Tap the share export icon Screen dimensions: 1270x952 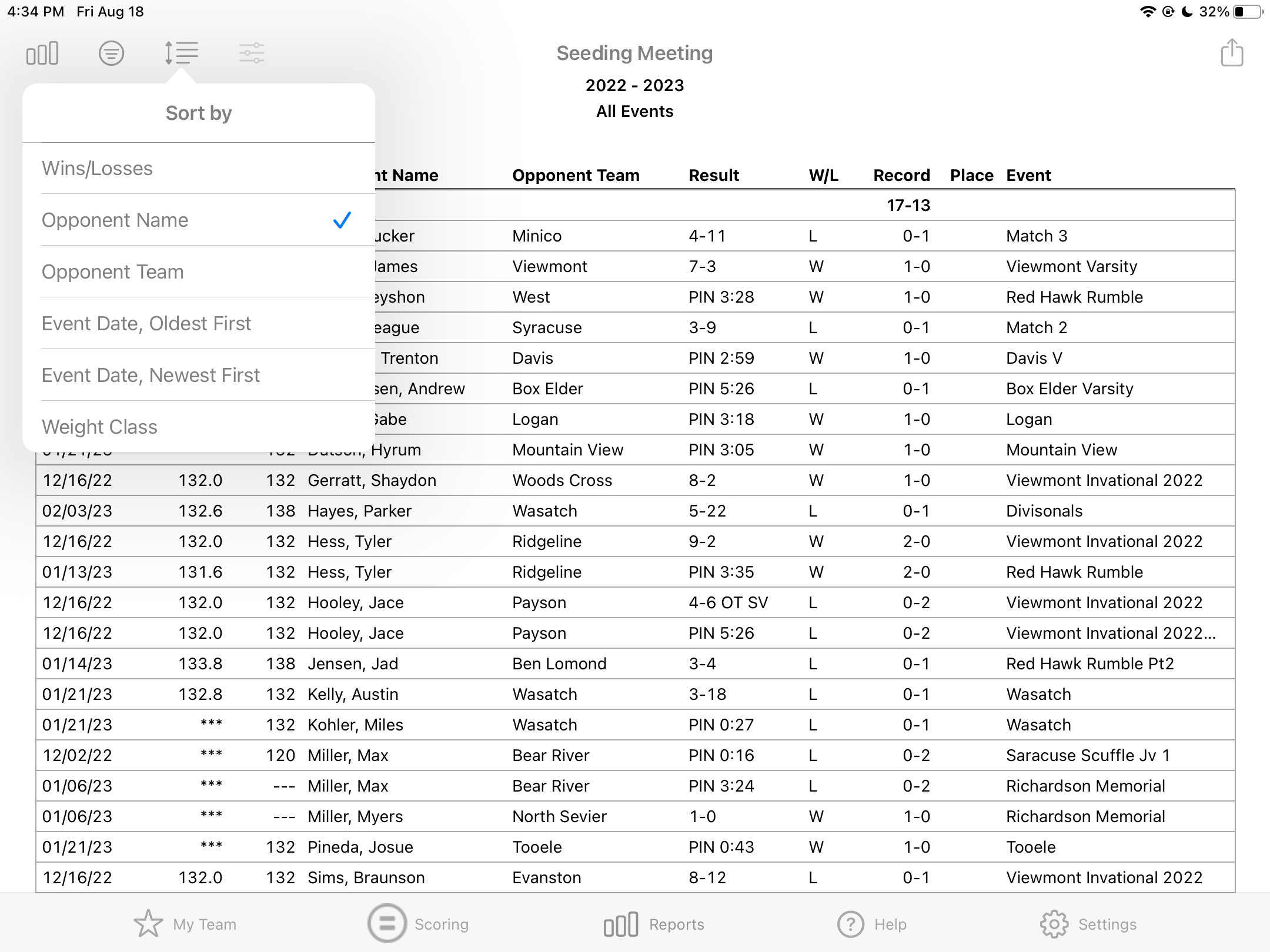point(1232,53)
